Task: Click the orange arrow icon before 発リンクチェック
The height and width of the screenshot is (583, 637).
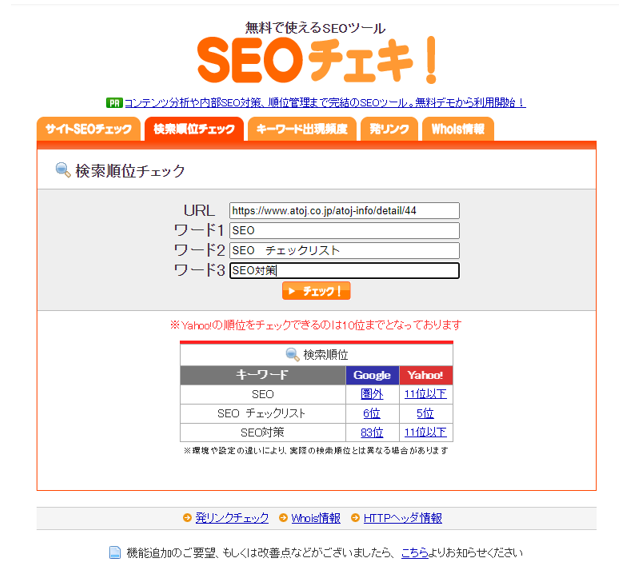Action: [187, 518]
